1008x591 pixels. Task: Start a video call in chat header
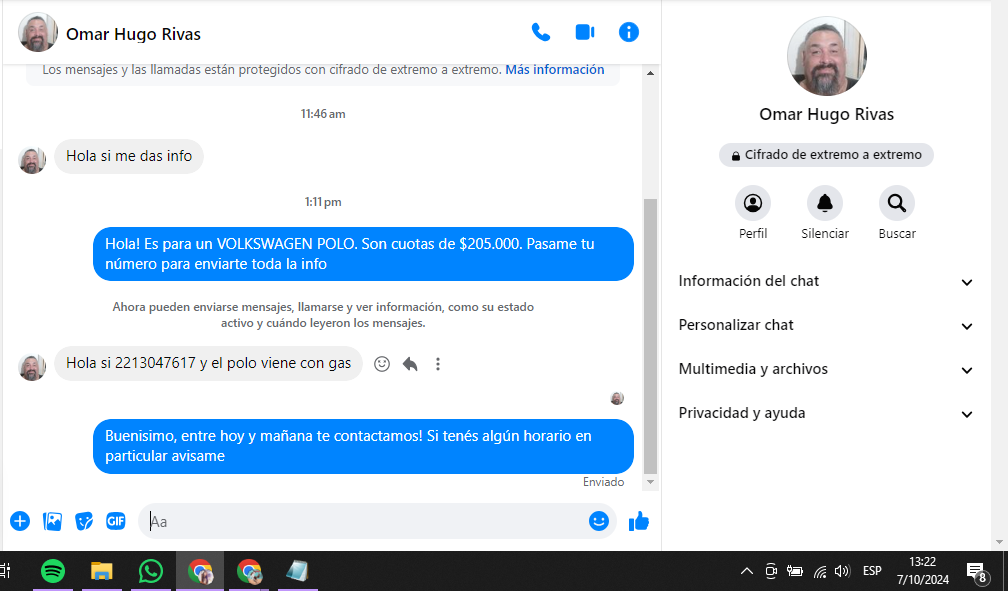click(585, 32)
